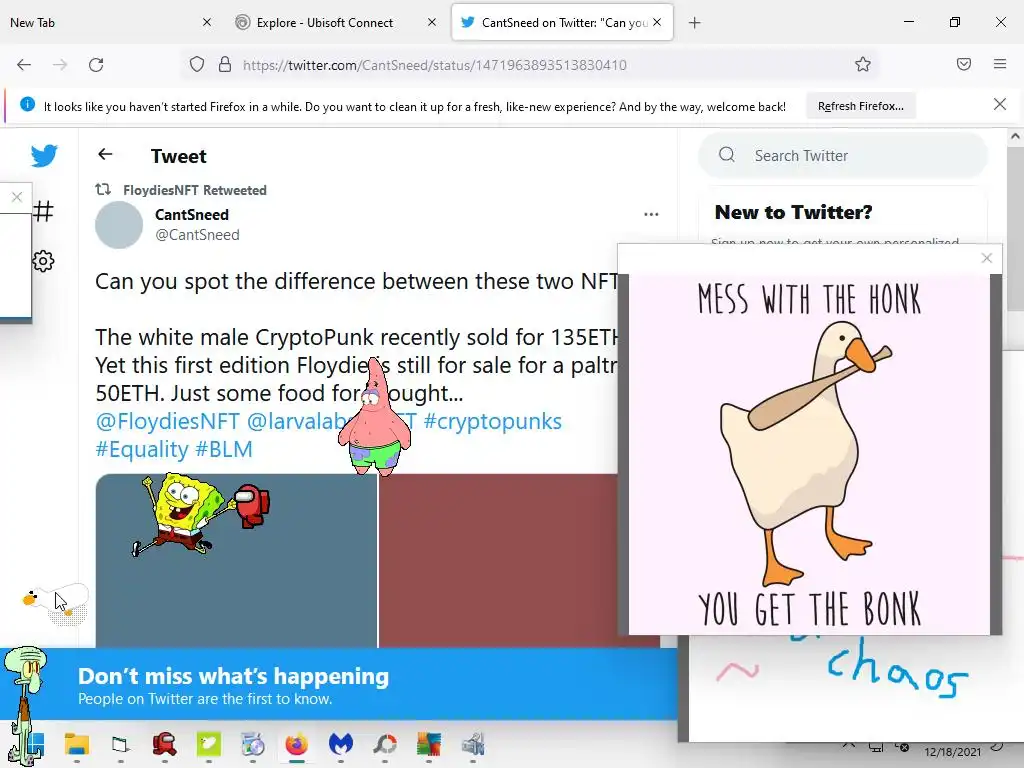Click the #BLM hashtag

223,449
